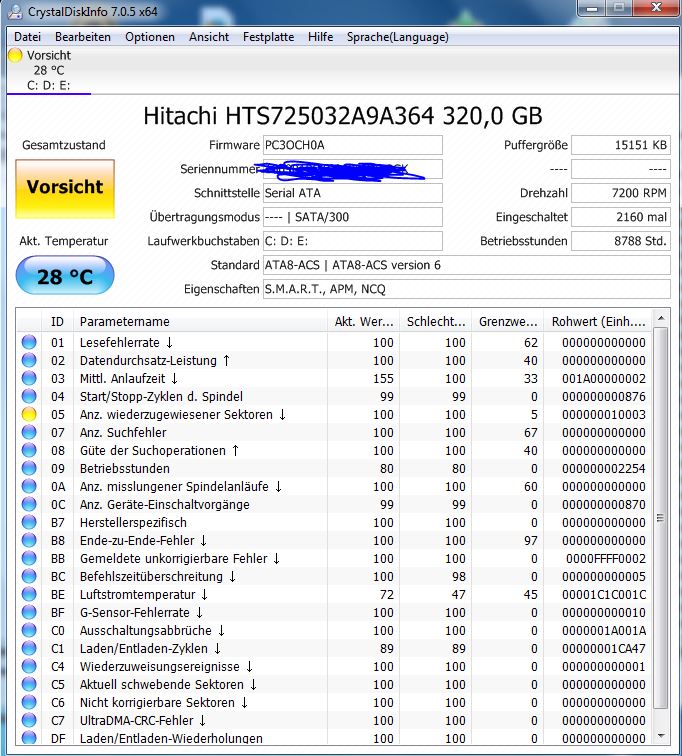Image resolution: width=682 pixels, height=756 pixels.
Task: Click status icon for Nicht korrigierbare Sektoren
Action: click(x=29, y=702)
